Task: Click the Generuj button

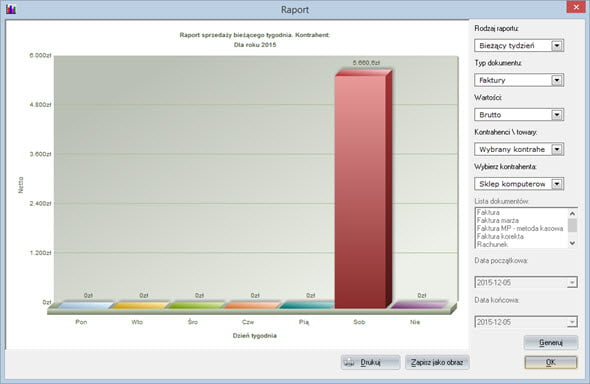Action: [x=551, y=343]
